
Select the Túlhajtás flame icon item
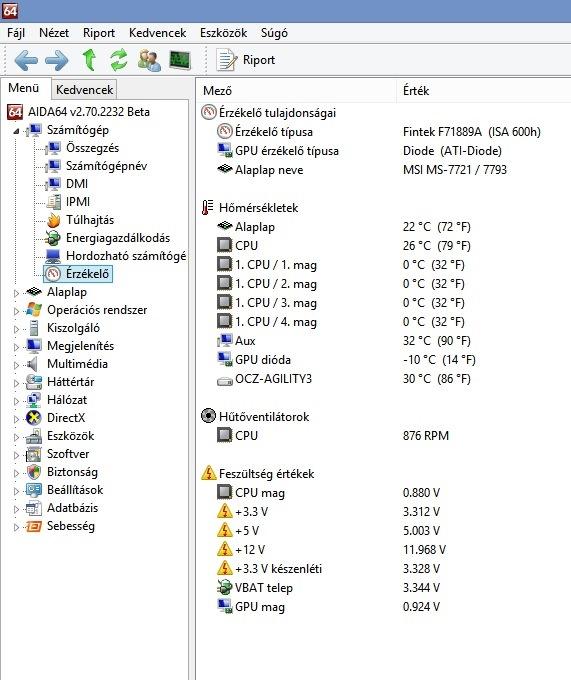click(90, 220)
